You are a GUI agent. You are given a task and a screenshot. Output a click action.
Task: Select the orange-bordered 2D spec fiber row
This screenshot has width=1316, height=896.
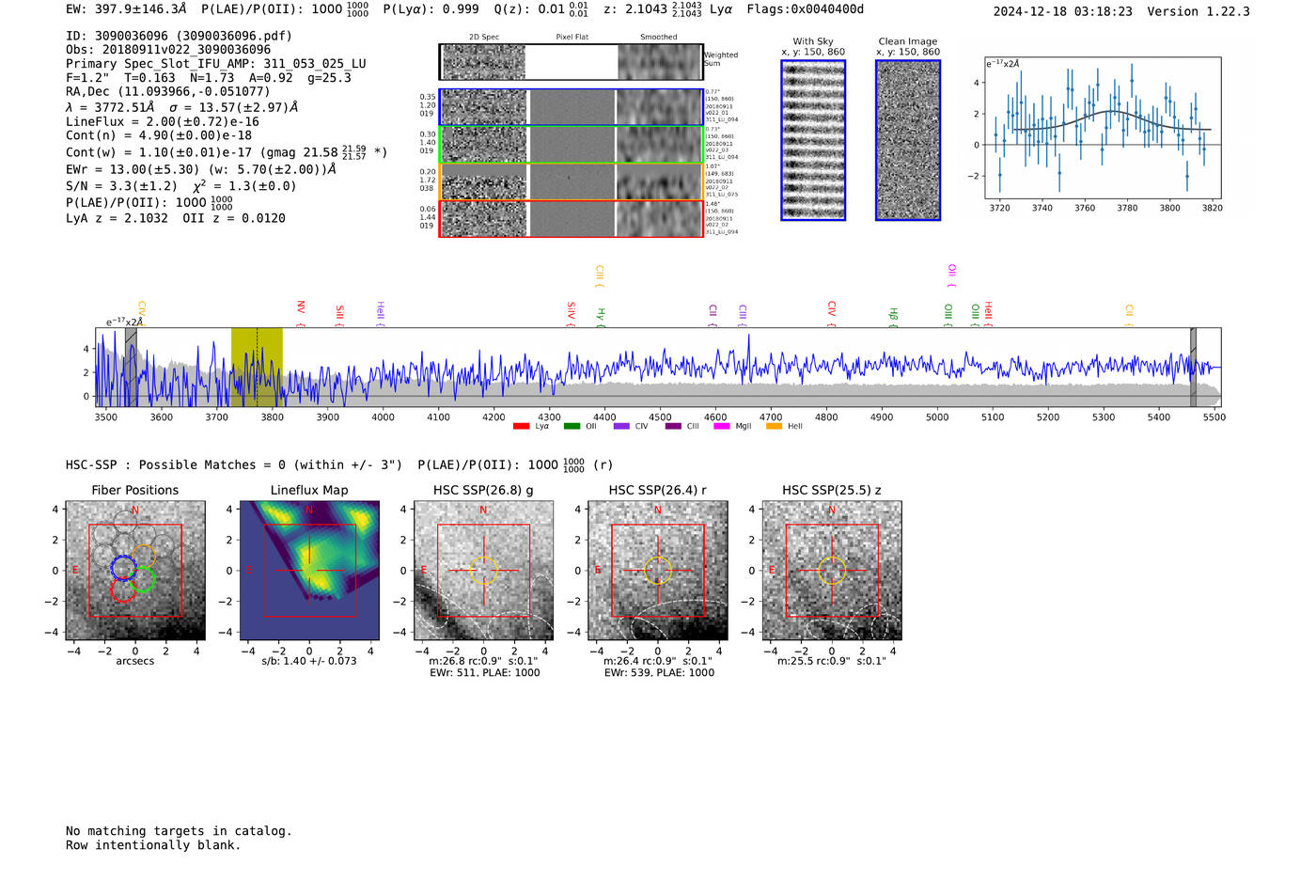click(572, 181)
